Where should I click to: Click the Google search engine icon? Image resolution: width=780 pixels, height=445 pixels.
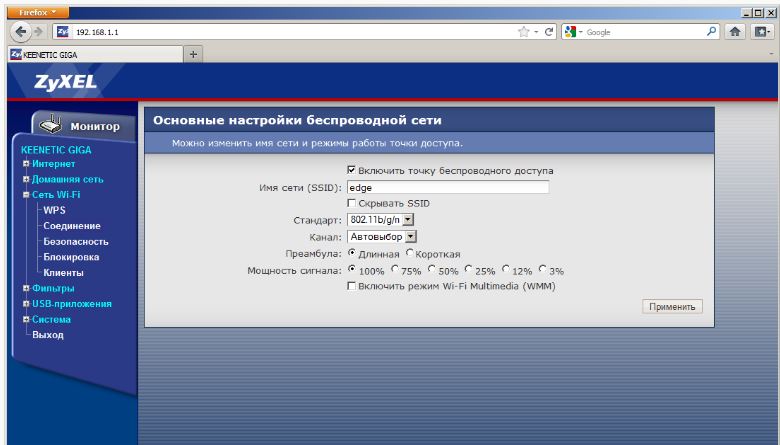[571, 32]
